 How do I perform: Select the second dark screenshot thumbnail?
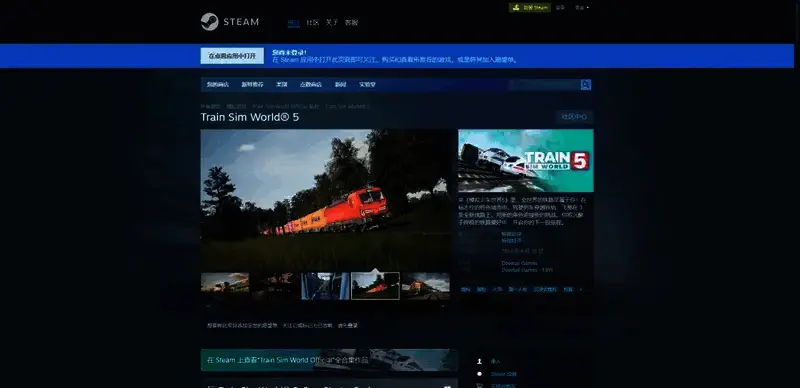(275, 286)
